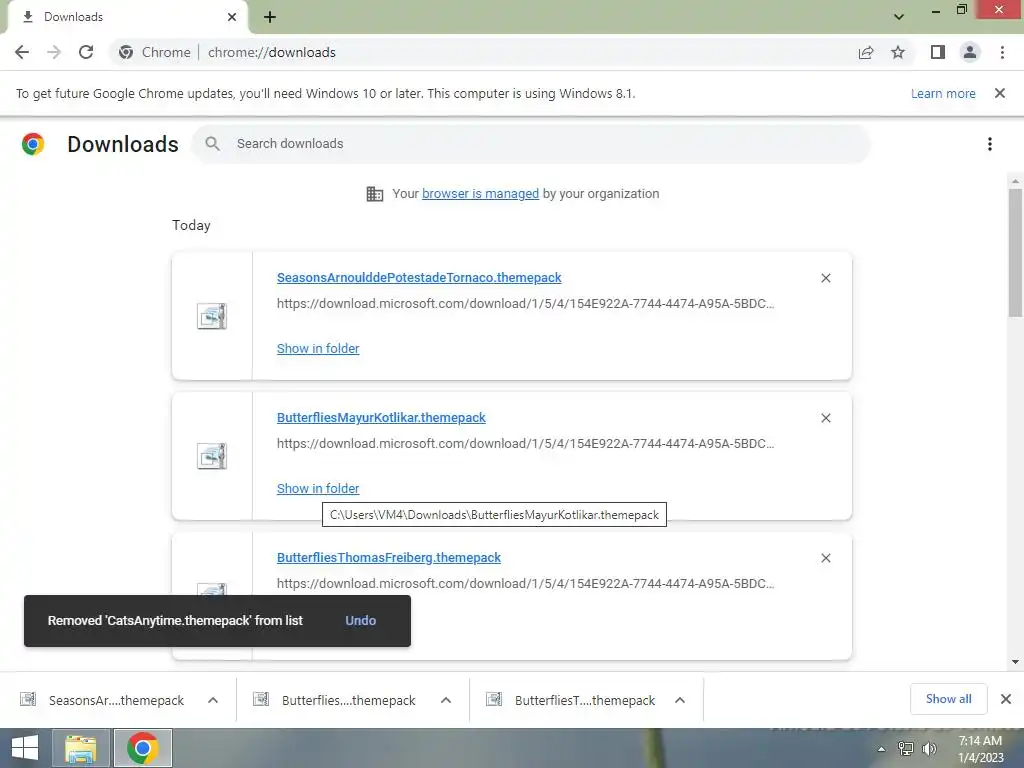Image resolution: width=1024 pixels, height=768 pixels.
Task: Open the Downloads page more actions menu
Action: [x=990, y=144]
